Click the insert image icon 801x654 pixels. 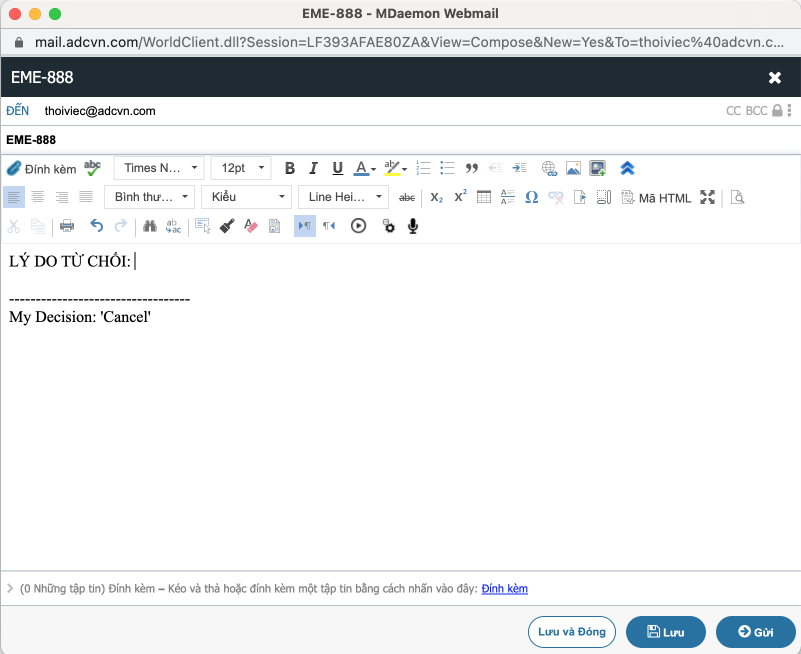(x=573, y=168)
